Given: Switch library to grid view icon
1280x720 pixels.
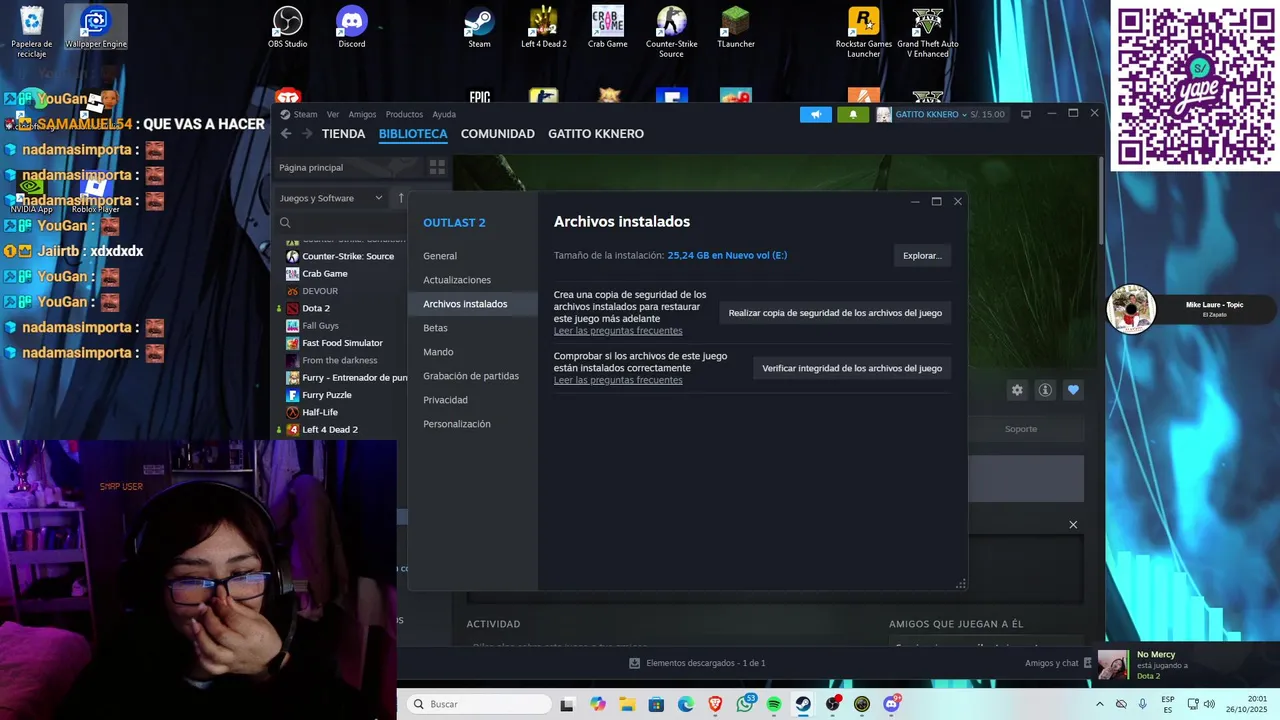Looking at the screenshot, I should pyautogui.click(x=437, y=167).
